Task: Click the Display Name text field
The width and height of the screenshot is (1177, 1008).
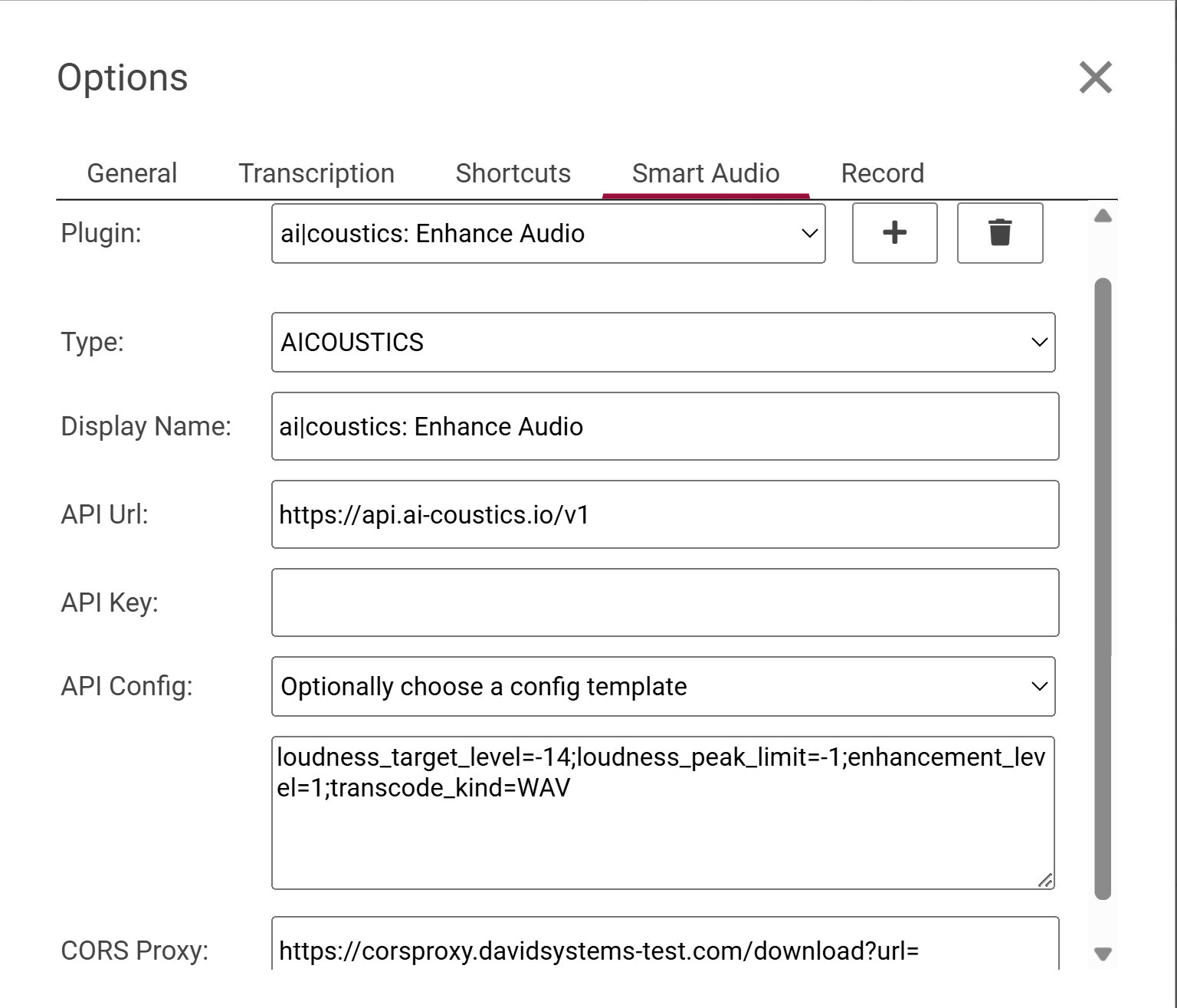Action: [664, 426]
